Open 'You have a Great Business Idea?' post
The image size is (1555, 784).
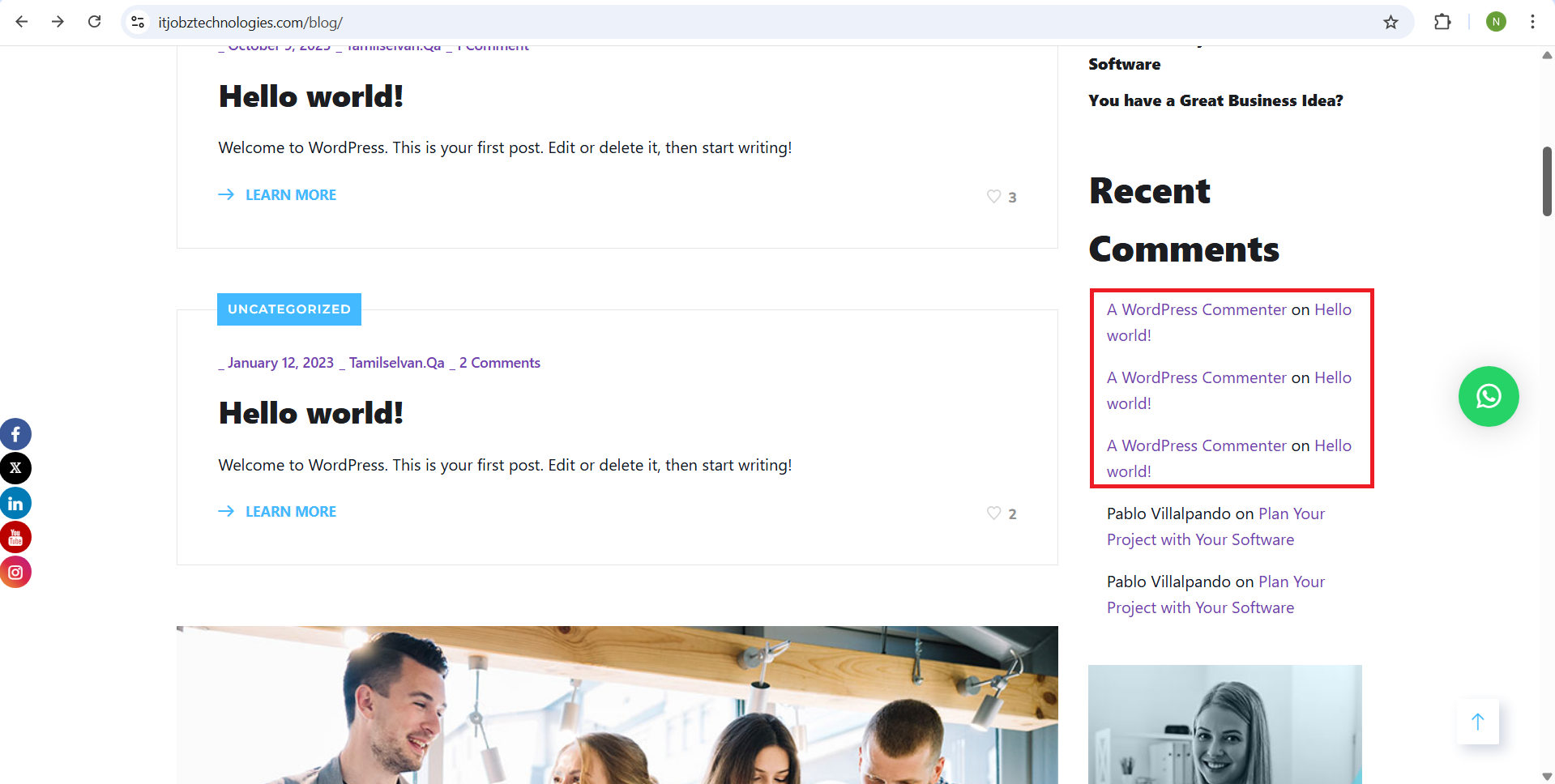point(1215,101)
